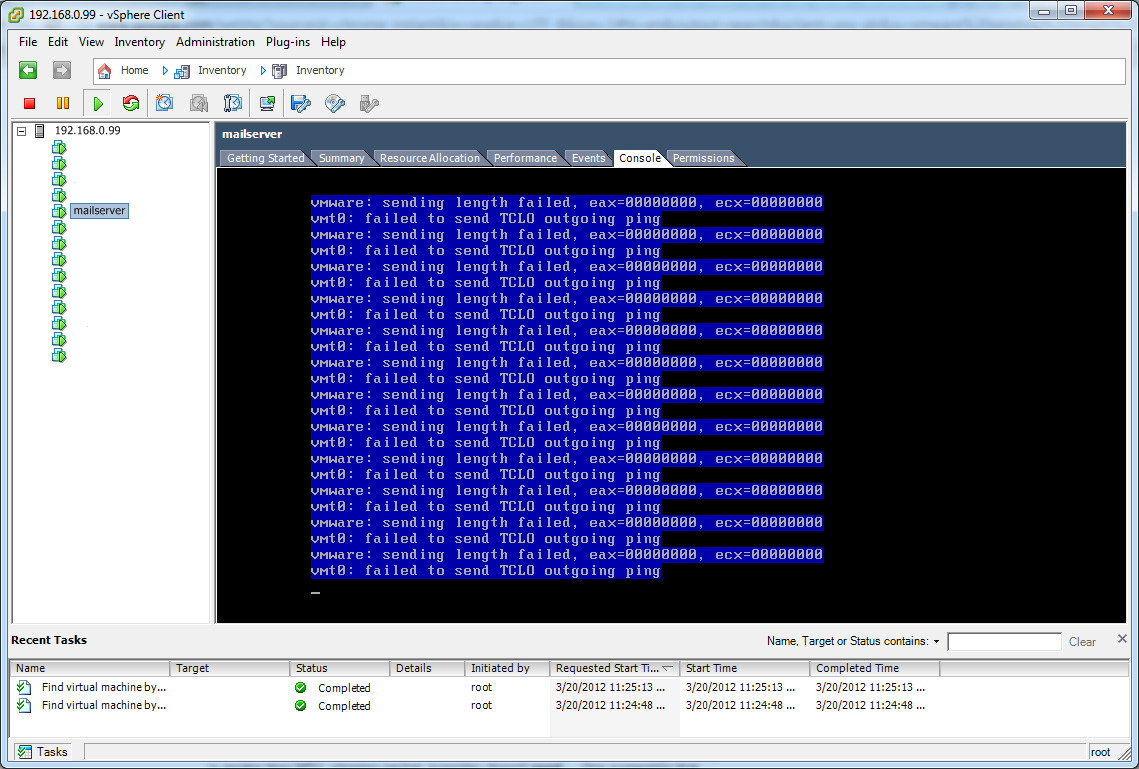Select the Console tab
This screenshot has height=769, width=1139.
640,158
